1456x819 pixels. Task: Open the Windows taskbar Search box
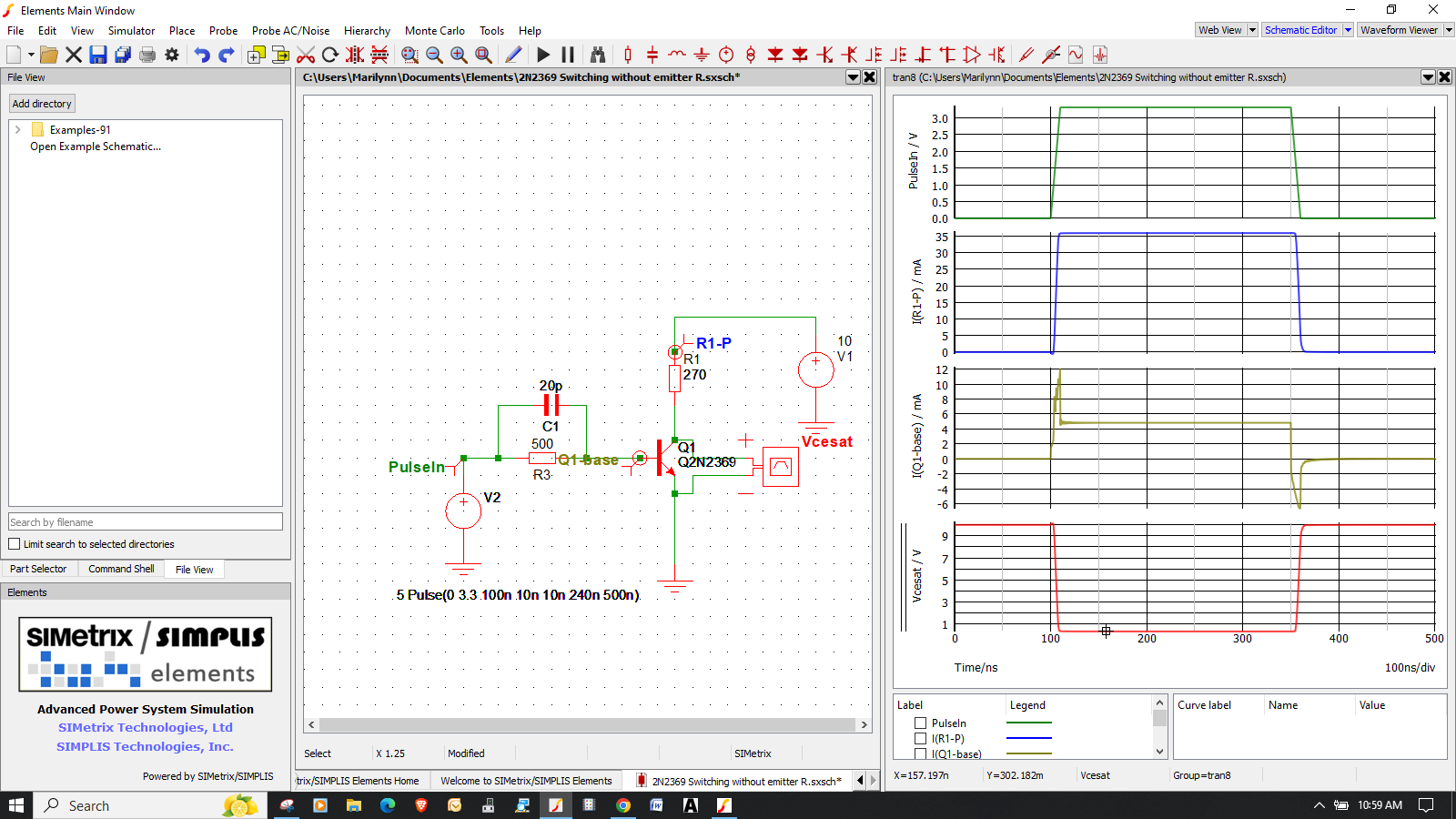pos(150,805)
